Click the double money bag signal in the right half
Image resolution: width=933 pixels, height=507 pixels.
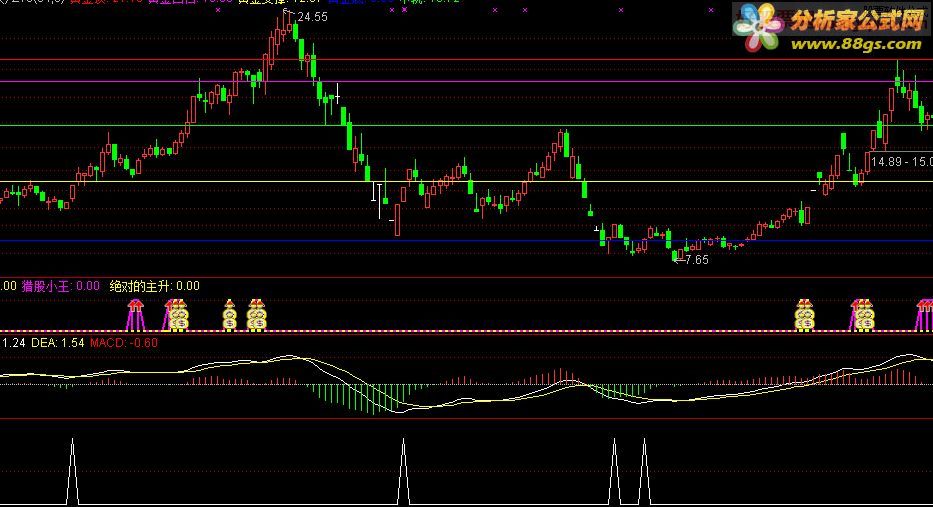pos(804,315)
